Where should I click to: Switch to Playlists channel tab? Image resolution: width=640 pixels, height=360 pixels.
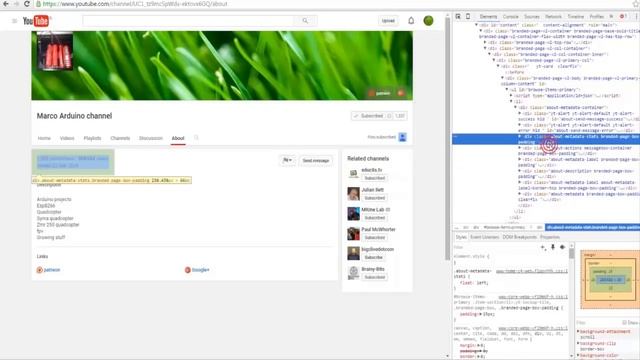[92, 138]
